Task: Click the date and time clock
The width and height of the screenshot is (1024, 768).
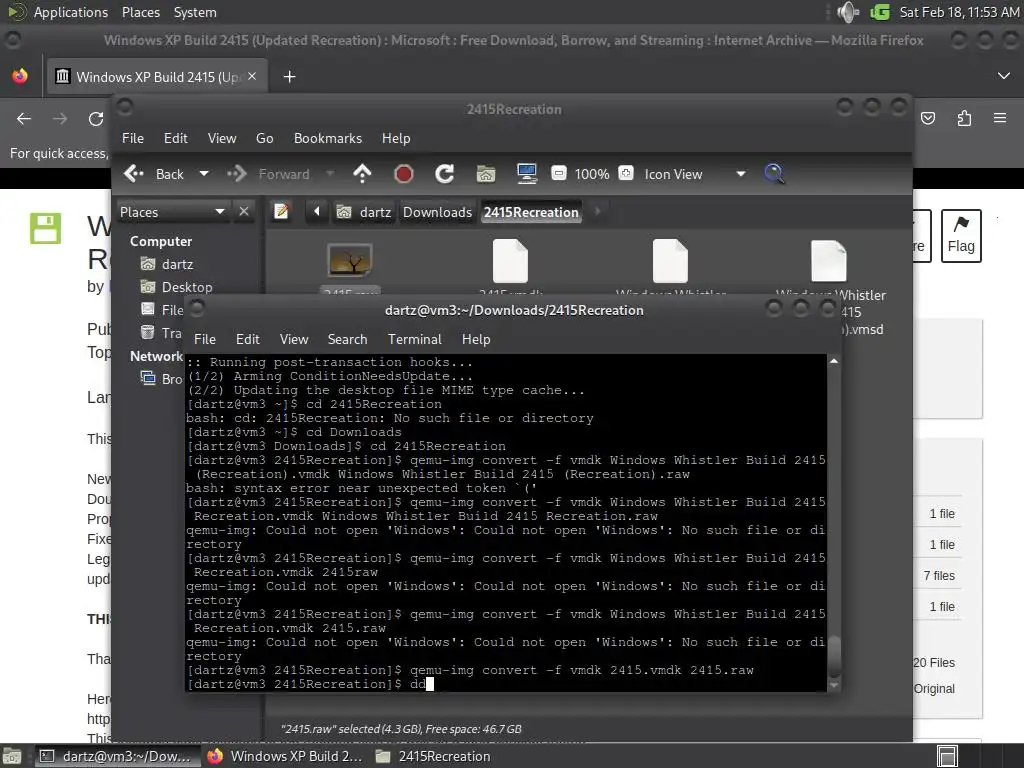Action: [x=959, y=12]
